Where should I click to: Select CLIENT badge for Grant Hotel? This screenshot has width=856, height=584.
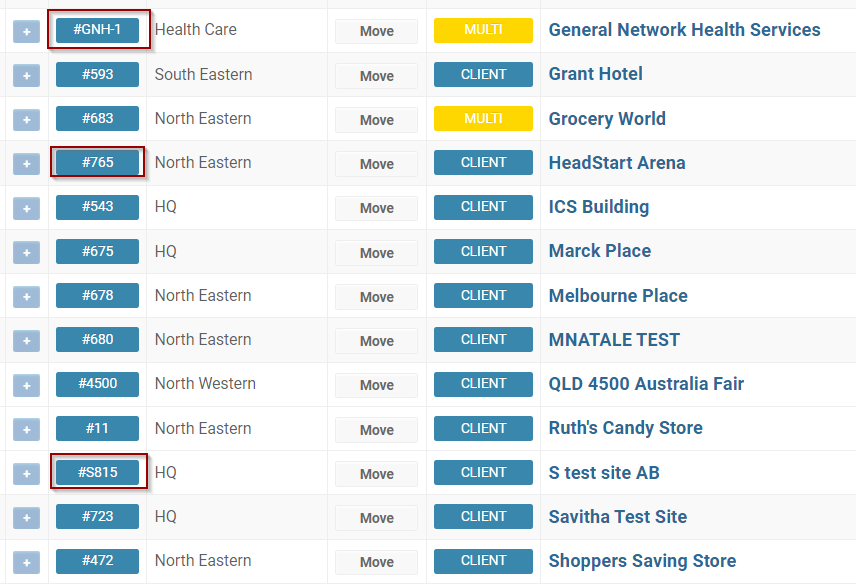click(x=483, y=74)
